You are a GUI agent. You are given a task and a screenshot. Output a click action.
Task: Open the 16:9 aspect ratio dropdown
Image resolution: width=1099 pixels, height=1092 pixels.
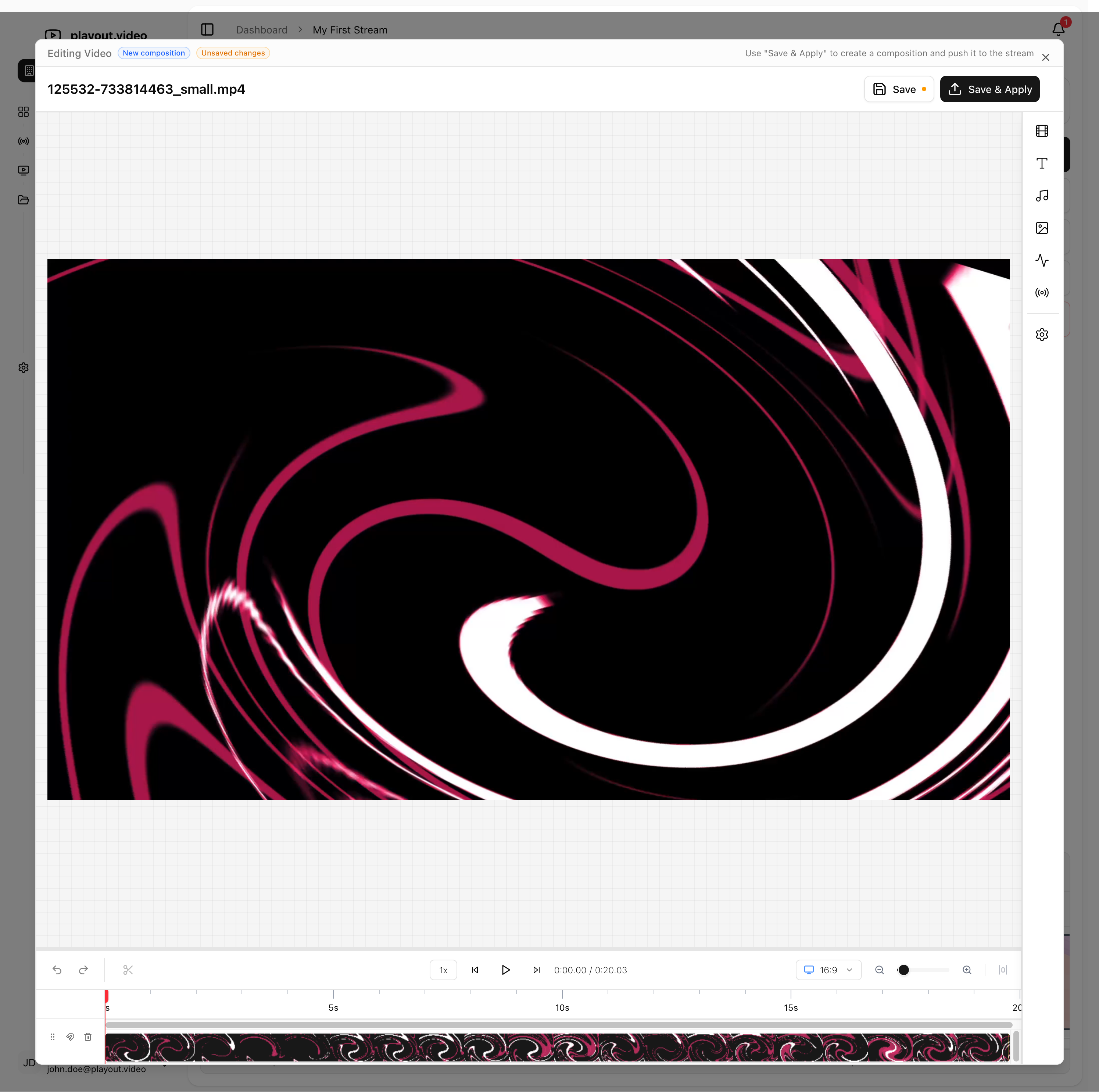coord(828,970)
